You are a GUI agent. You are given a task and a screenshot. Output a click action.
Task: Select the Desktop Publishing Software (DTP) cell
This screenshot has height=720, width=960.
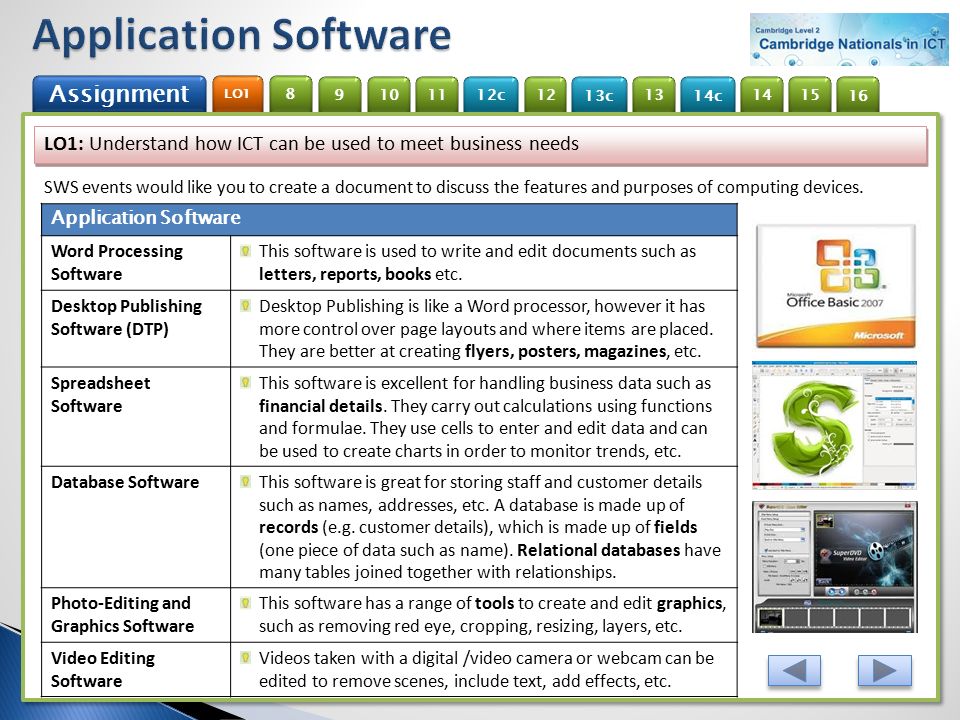pos(136,329)
